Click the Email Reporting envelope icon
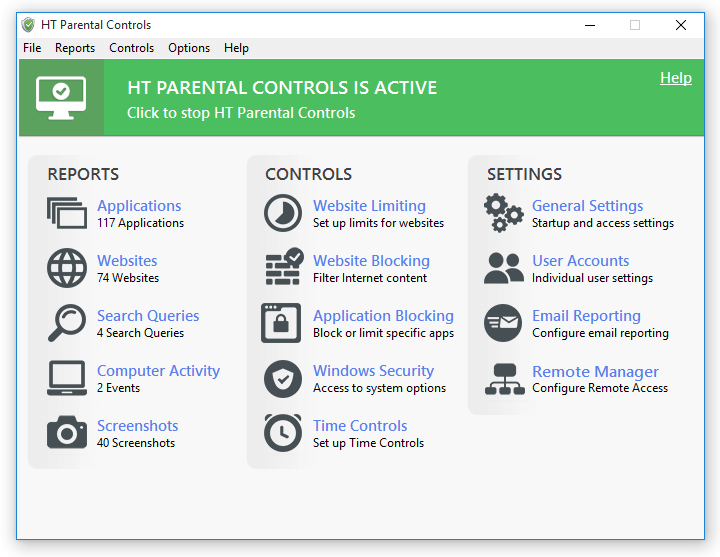 [503, 323]
